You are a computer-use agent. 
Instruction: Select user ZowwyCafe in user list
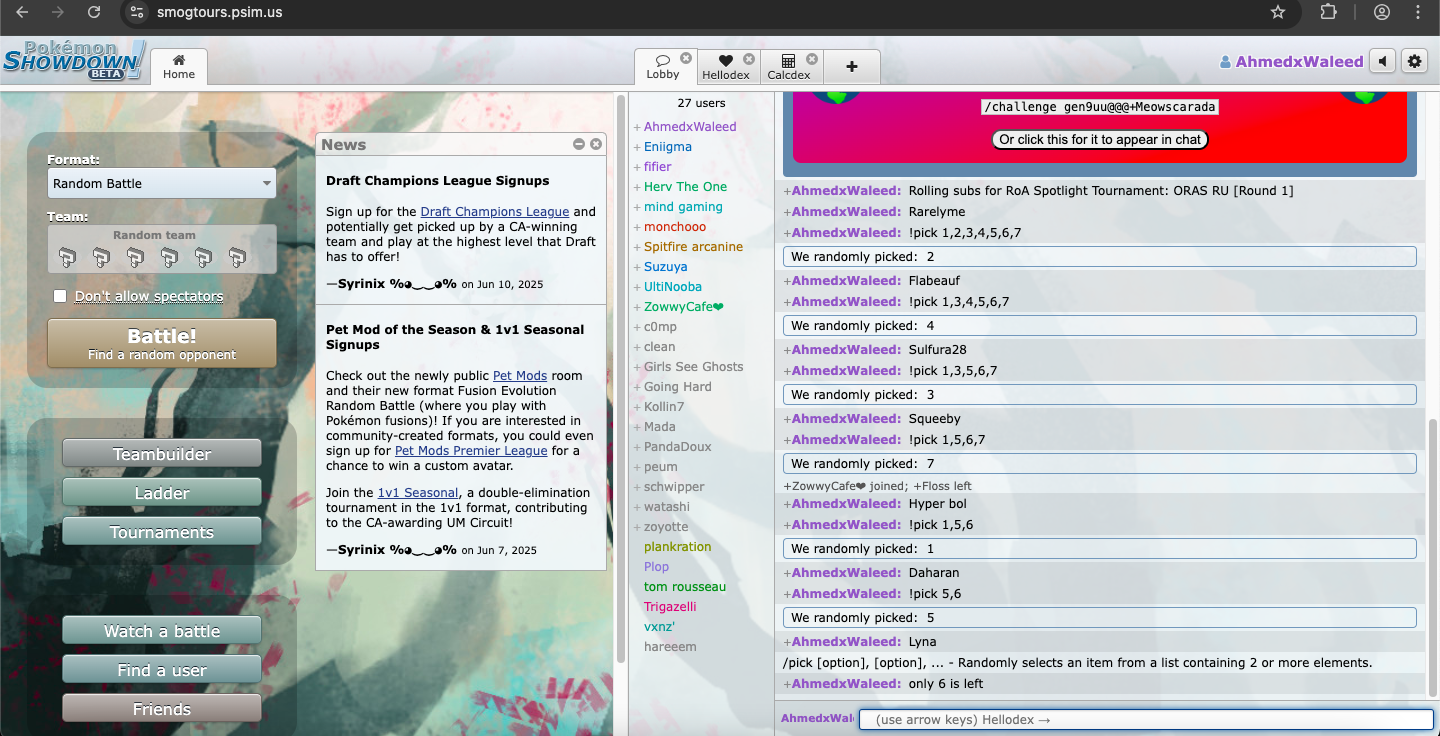coord(683,307)
